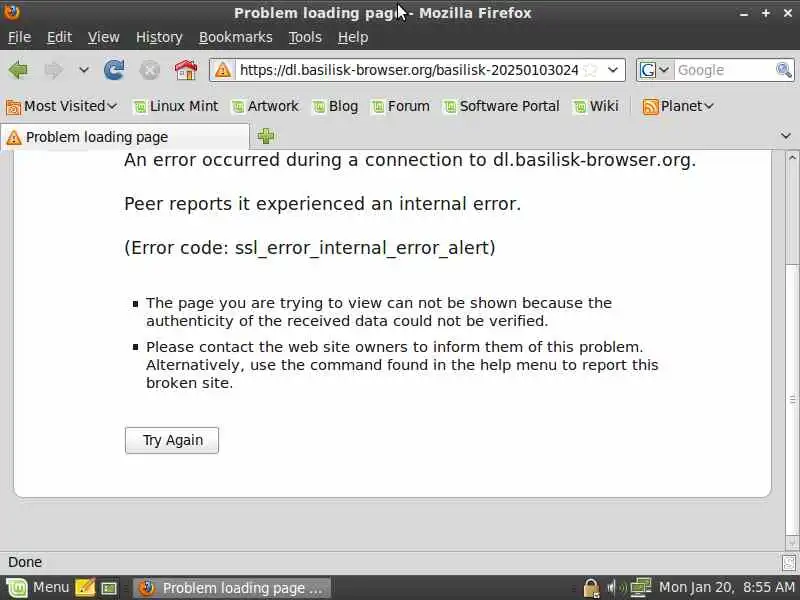Click the greyed-out forward arrow button

(53, 70)
